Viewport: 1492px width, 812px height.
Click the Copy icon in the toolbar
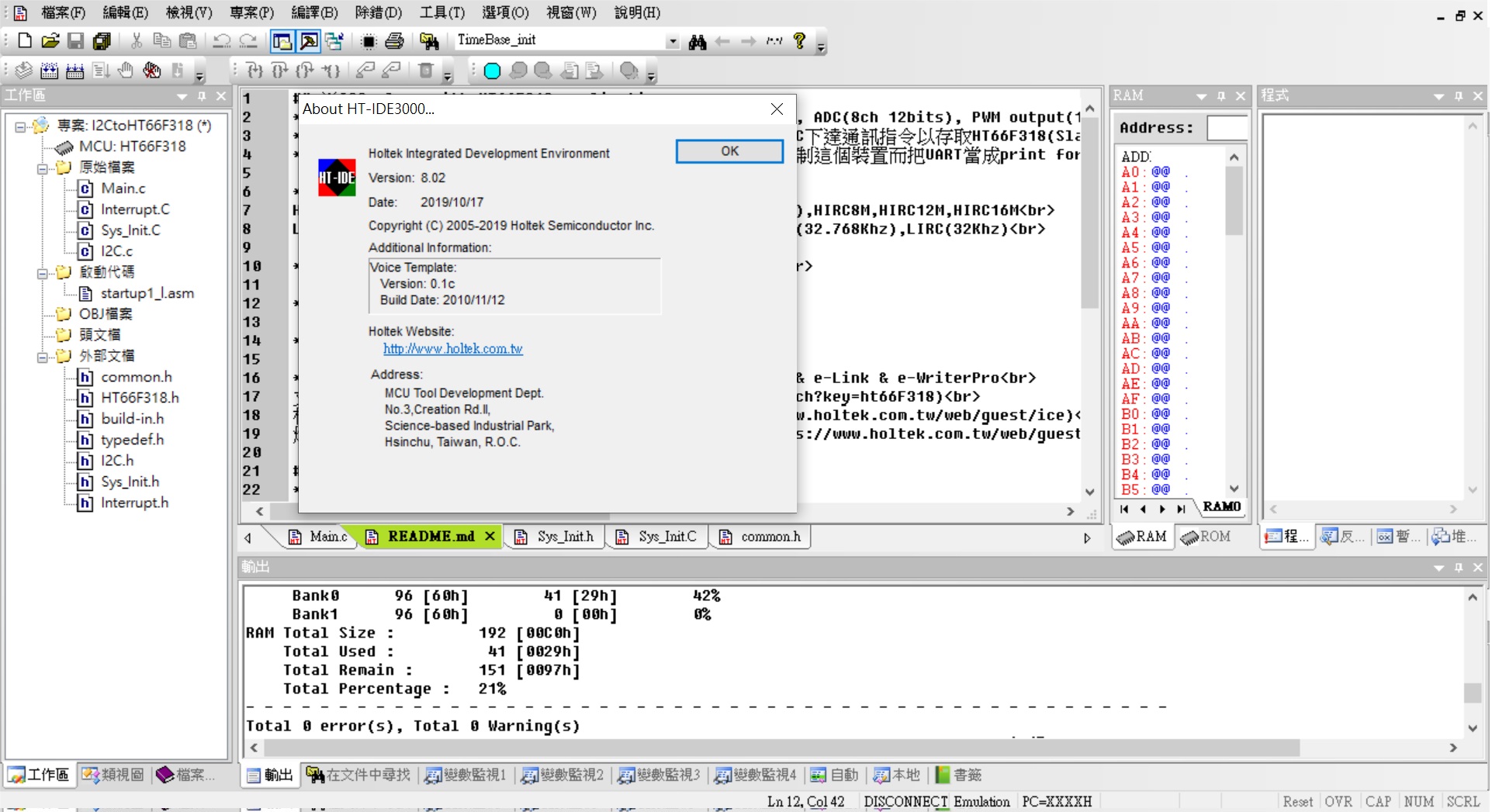click(161, 41)
